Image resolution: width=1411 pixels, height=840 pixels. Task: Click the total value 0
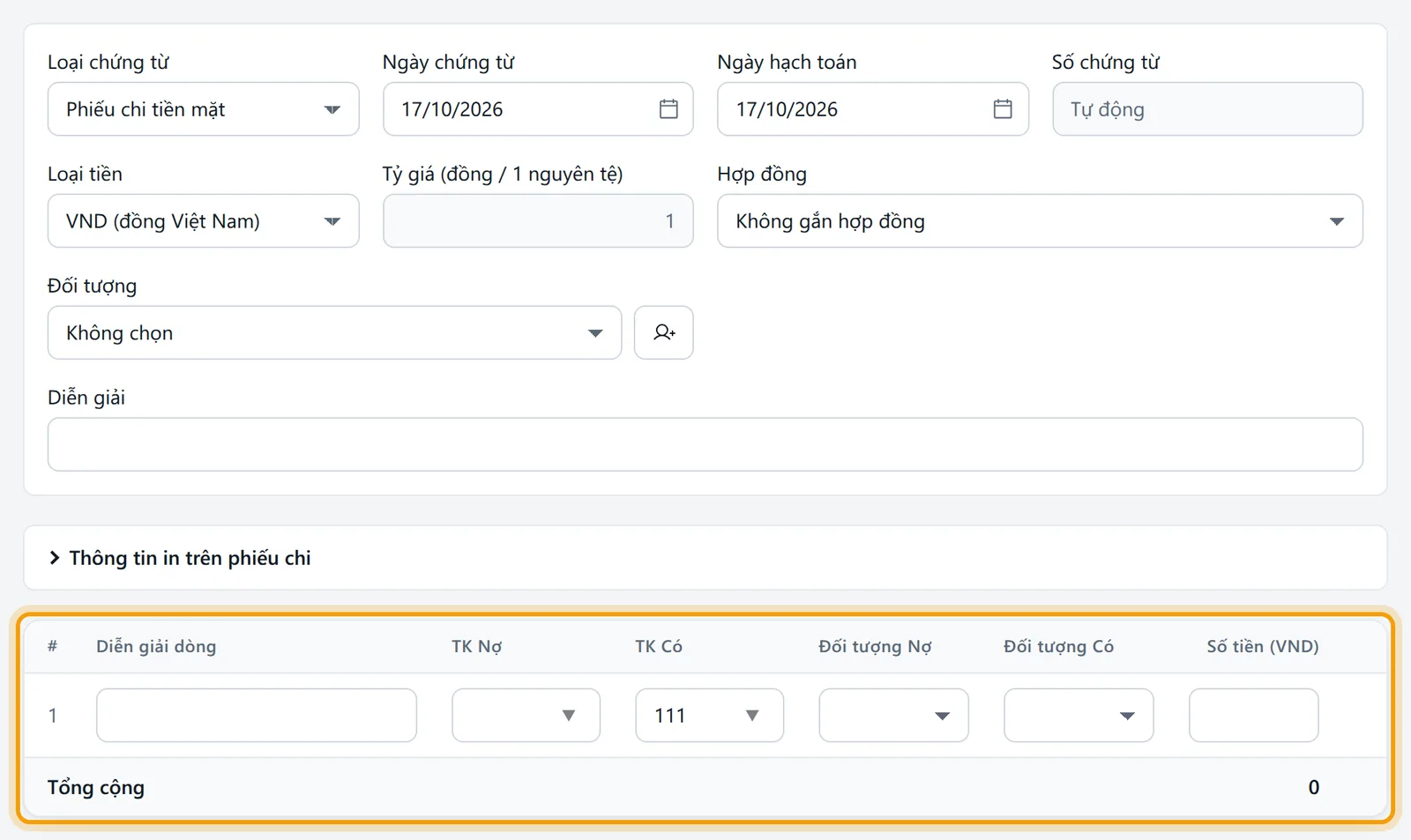point(1313,788)
